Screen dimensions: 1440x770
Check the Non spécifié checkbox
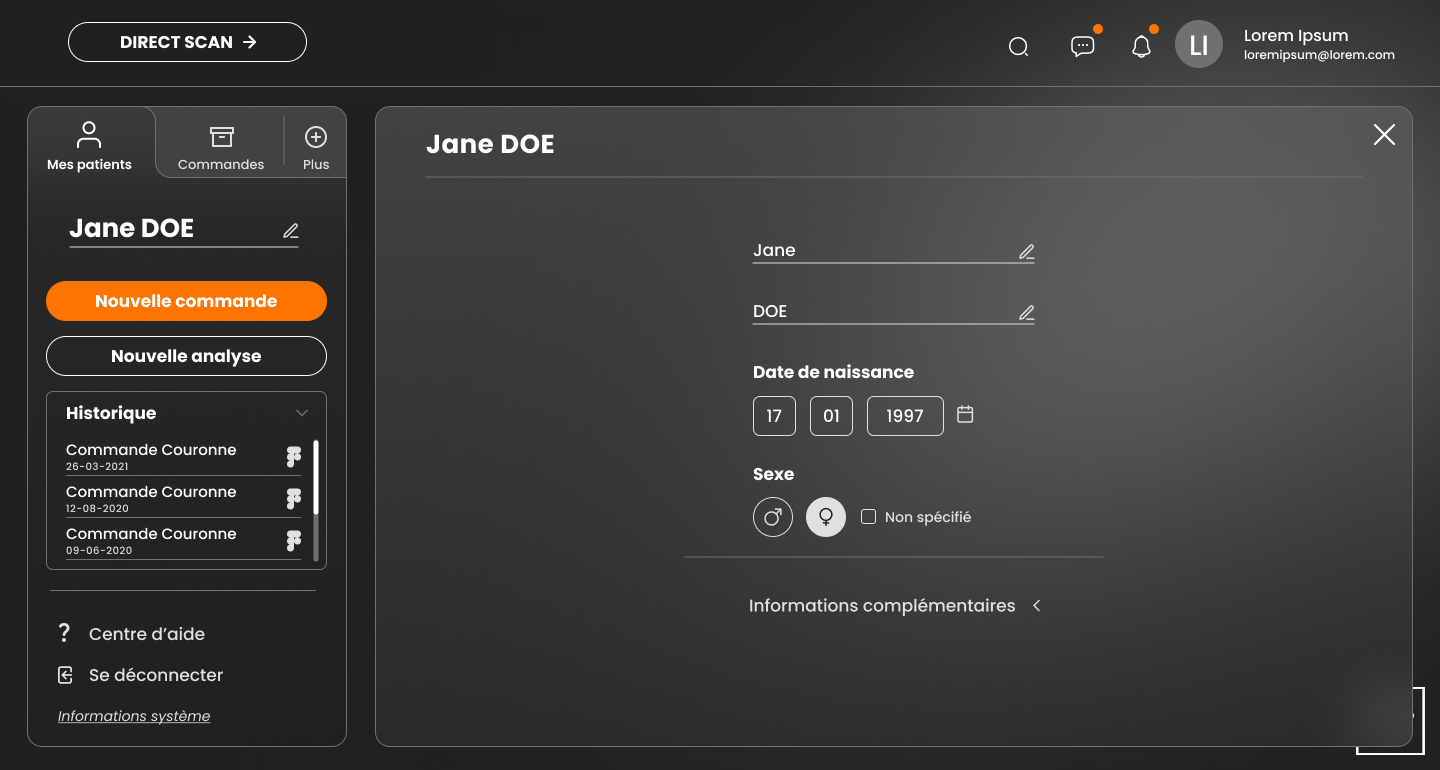click(869, 517)
